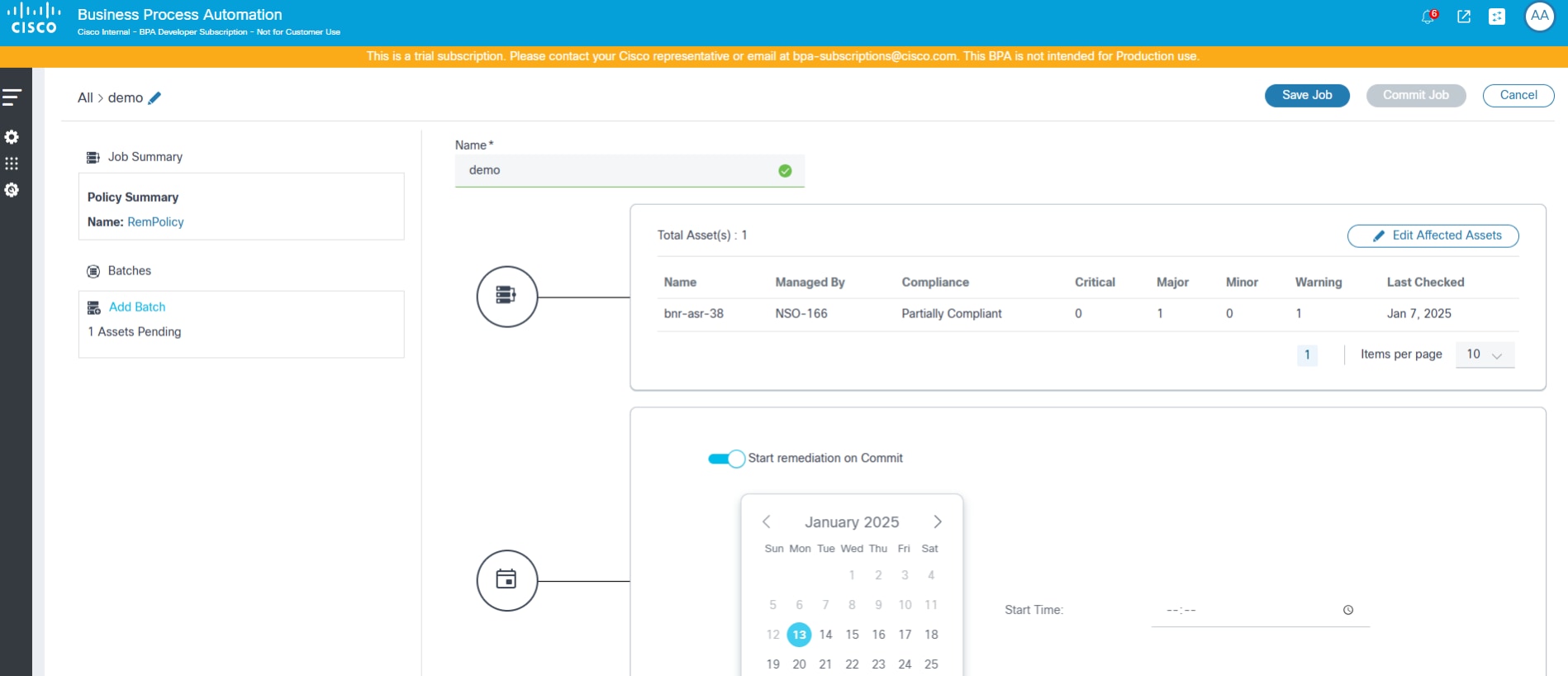
Task: Click the Start Time input field
Action: point(1261,610)
